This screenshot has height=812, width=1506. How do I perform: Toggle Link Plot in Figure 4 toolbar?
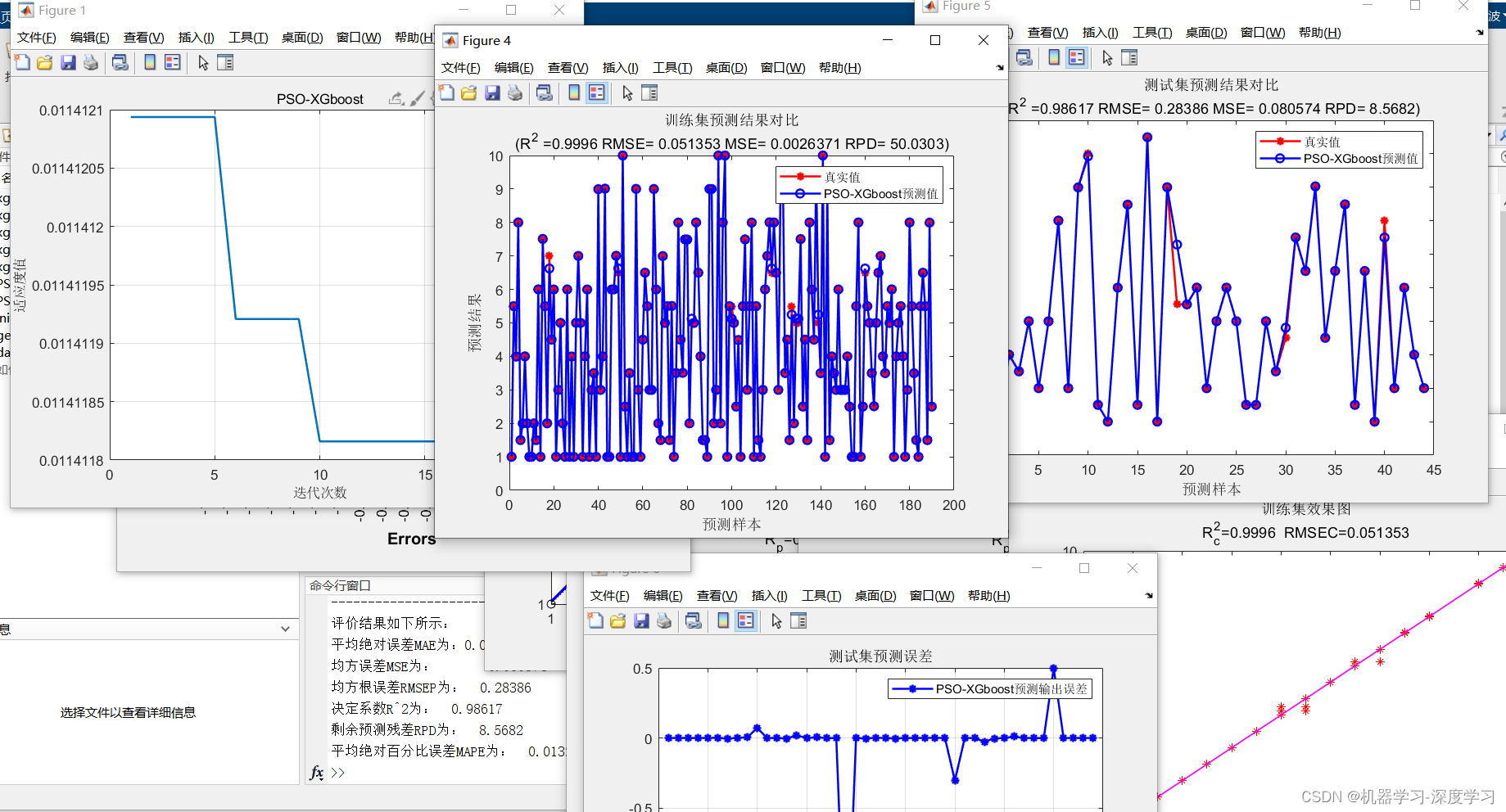545,93
